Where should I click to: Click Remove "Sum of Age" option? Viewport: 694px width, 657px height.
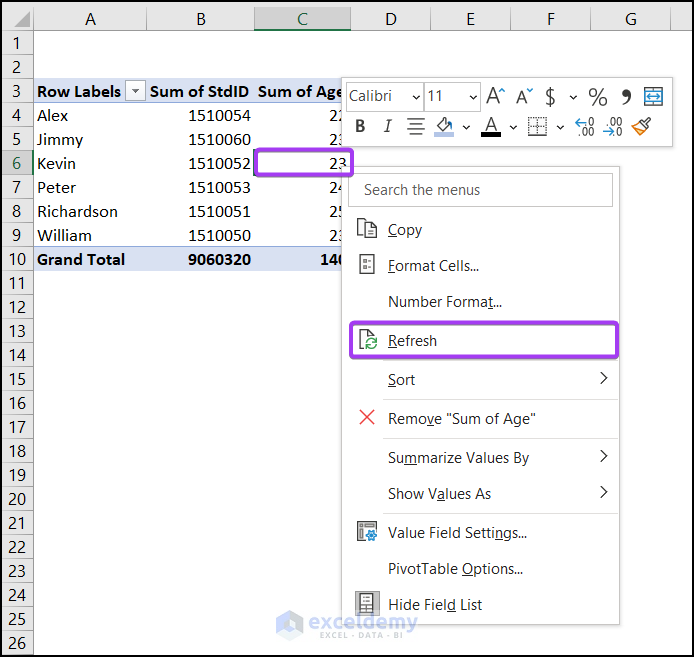pos(461,419)
